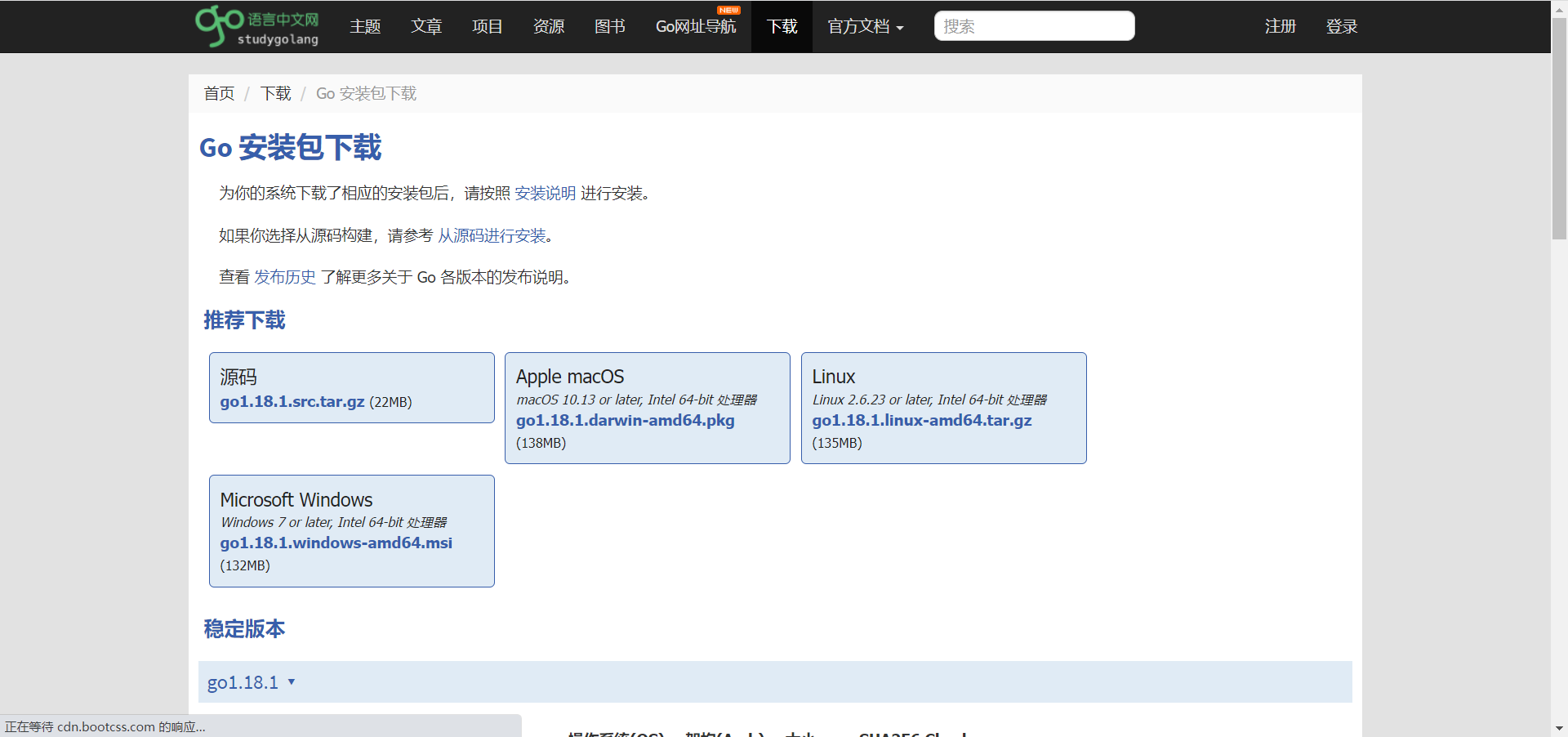This screenshot has height=737, width=1568.
Task: Open the 文章 nav item
Action: pyautogui.click(x=426, y=26)
